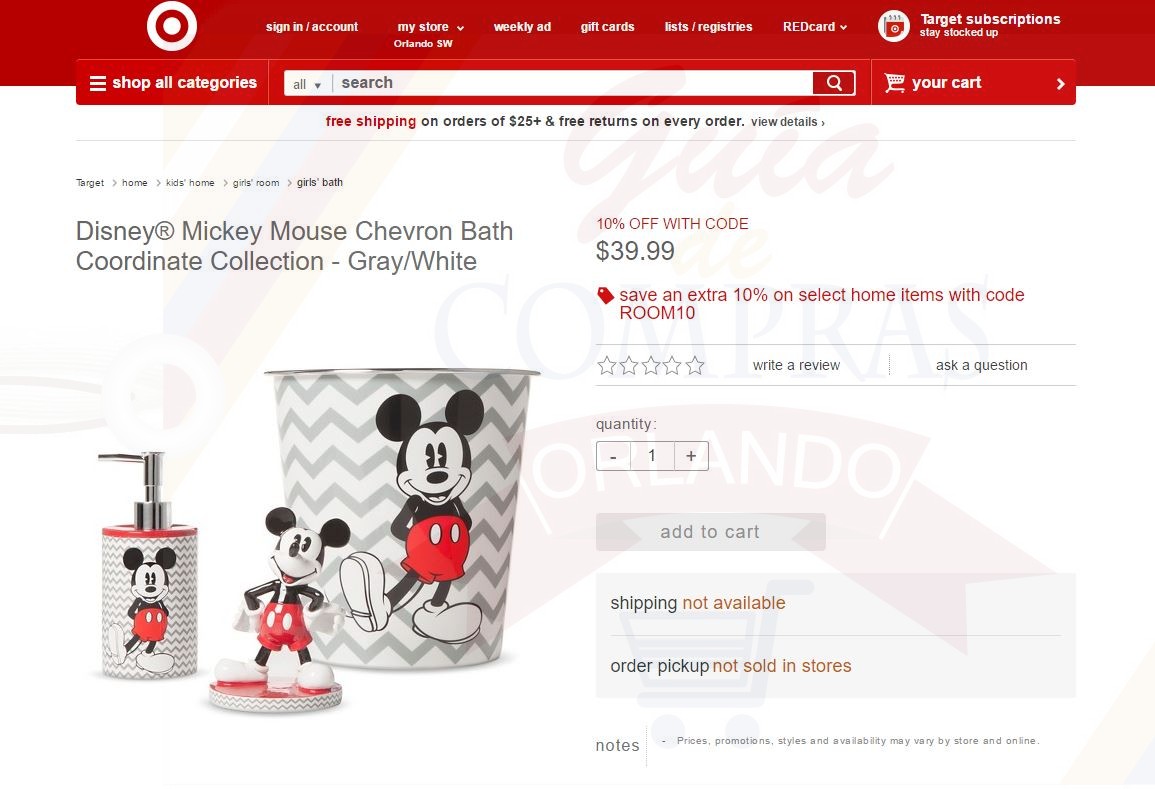Click the Target bullseye logo
The height and width of the screenshot is (789, 1155).
tap(172, 26)
